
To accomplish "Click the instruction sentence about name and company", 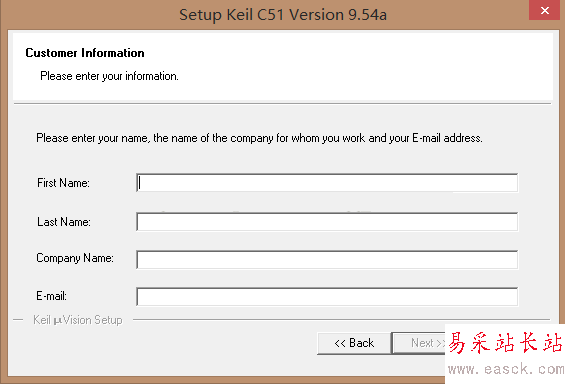I will tap(259, 138).
